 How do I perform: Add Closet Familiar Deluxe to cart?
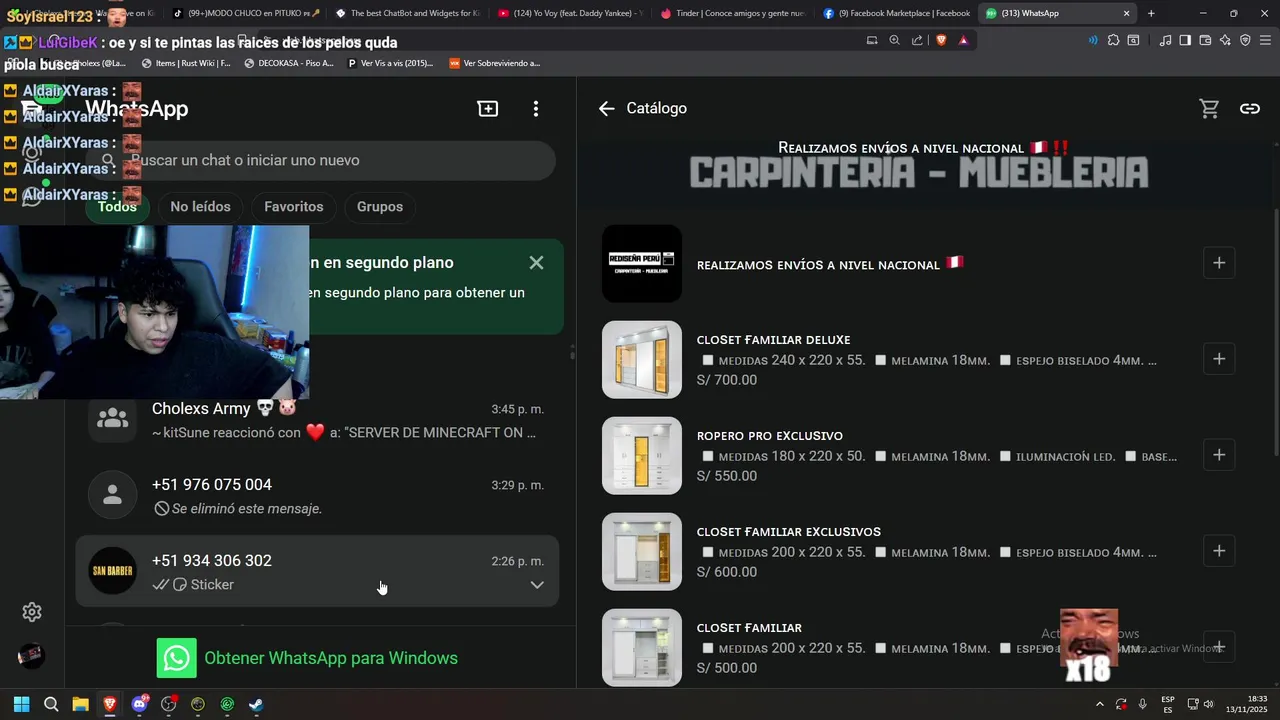coord(1218,359)
